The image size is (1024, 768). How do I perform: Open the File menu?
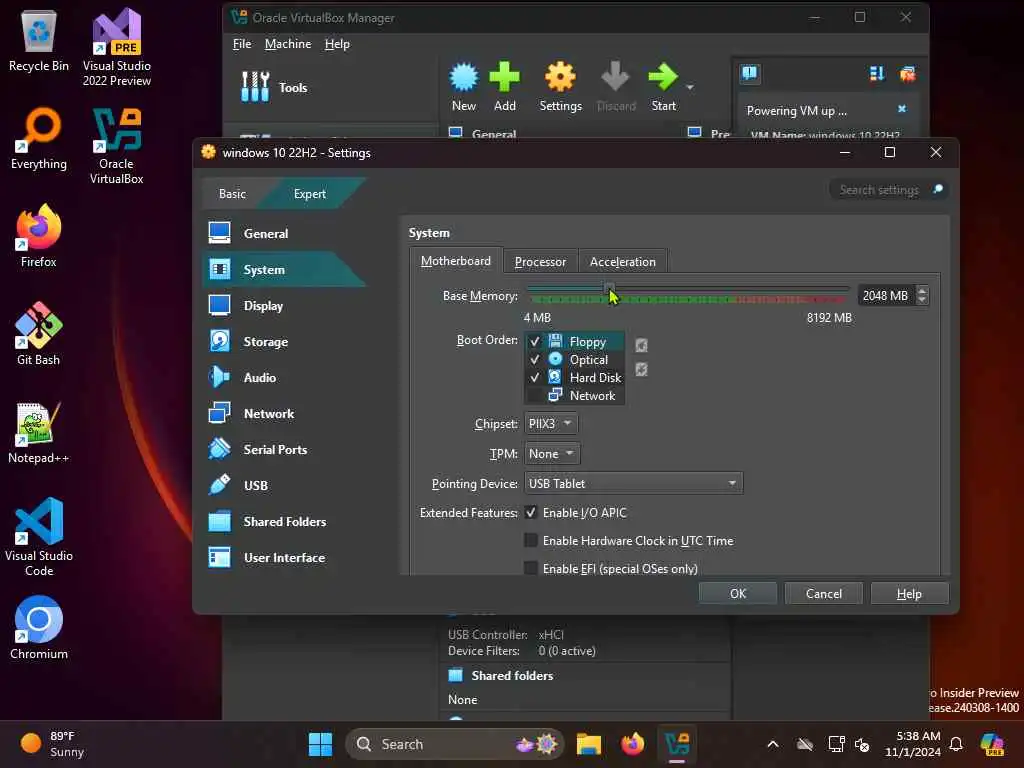coord(242,44)
